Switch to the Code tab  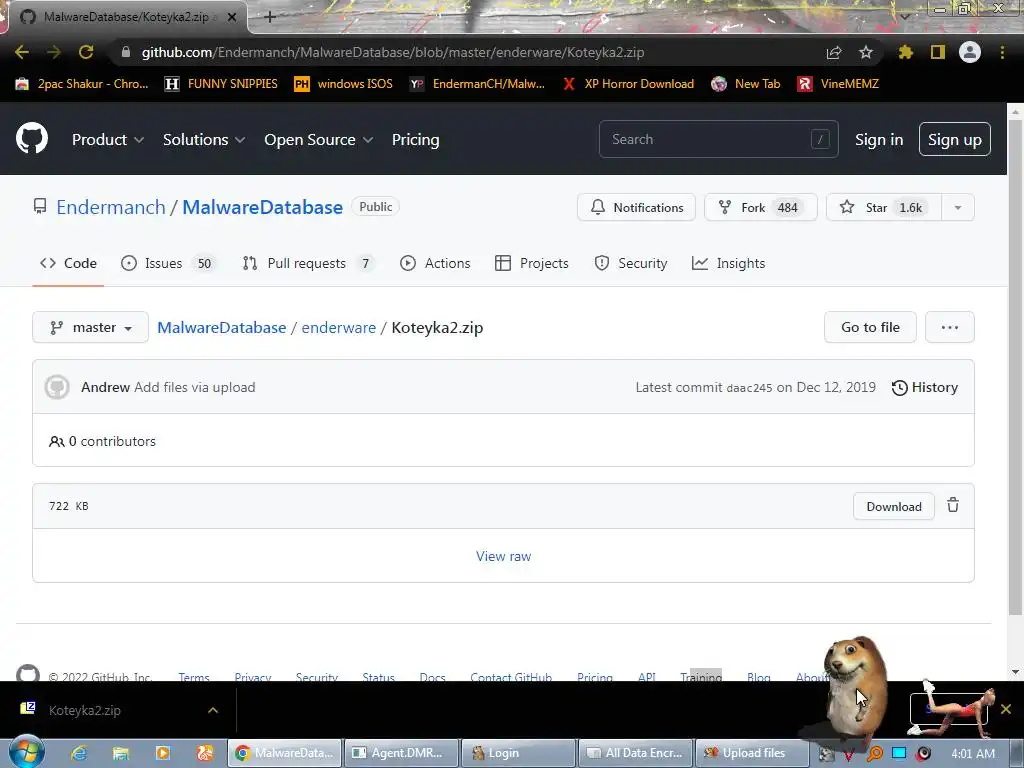tap(68, 263)
